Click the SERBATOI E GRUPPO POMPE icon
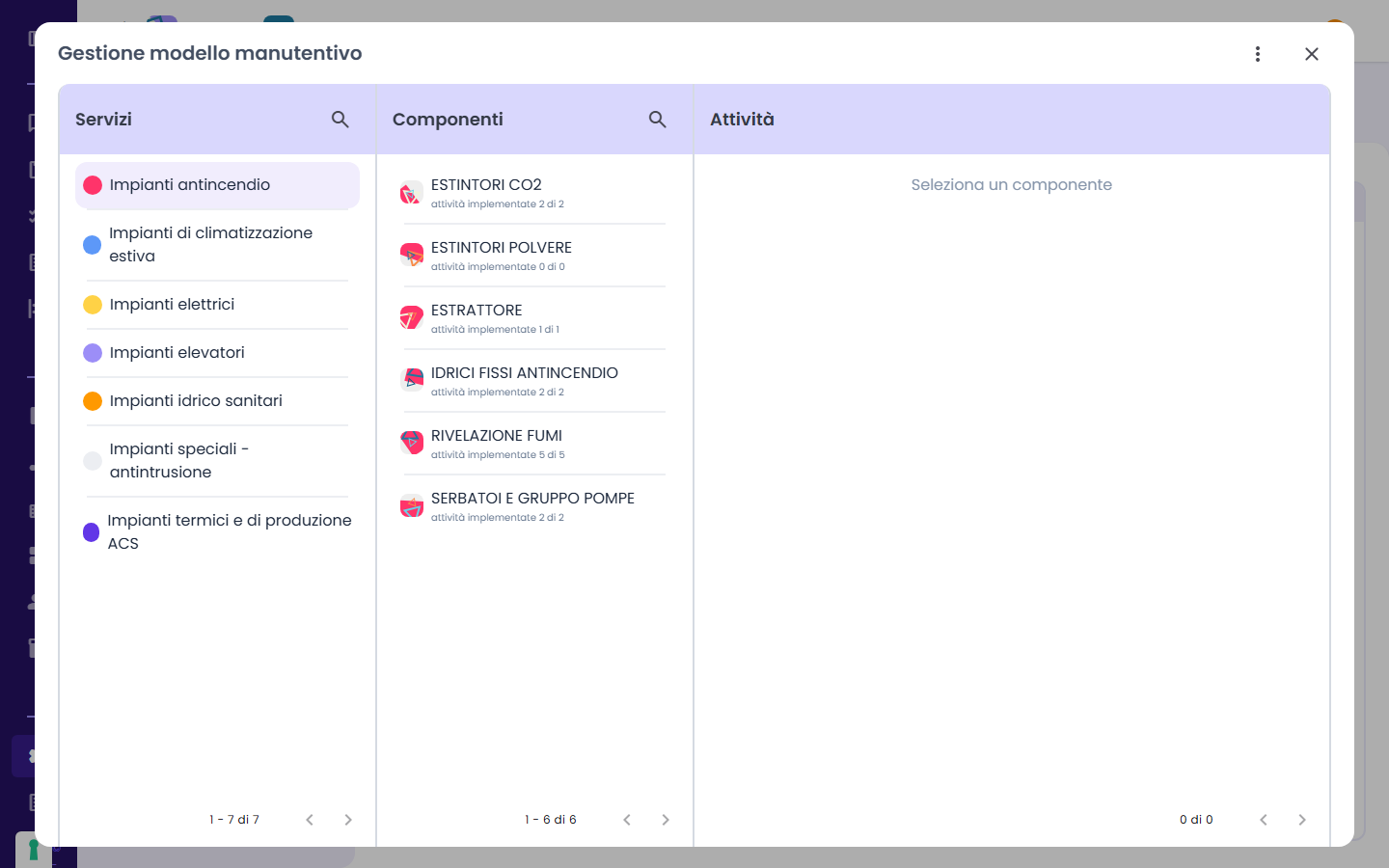Viewport: 1389px width, 868px height. [x=412, y=506]
